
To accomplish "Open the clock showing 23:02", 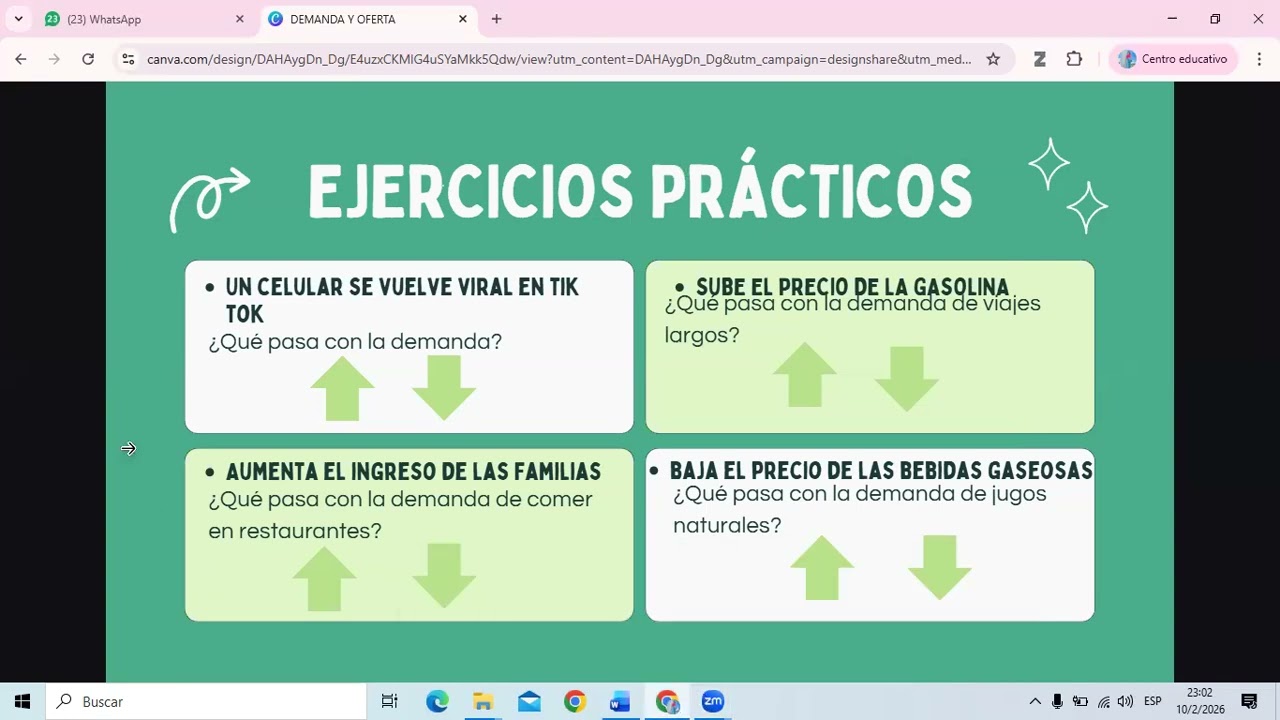I will pyautogui.click(x=1200, y=701).
